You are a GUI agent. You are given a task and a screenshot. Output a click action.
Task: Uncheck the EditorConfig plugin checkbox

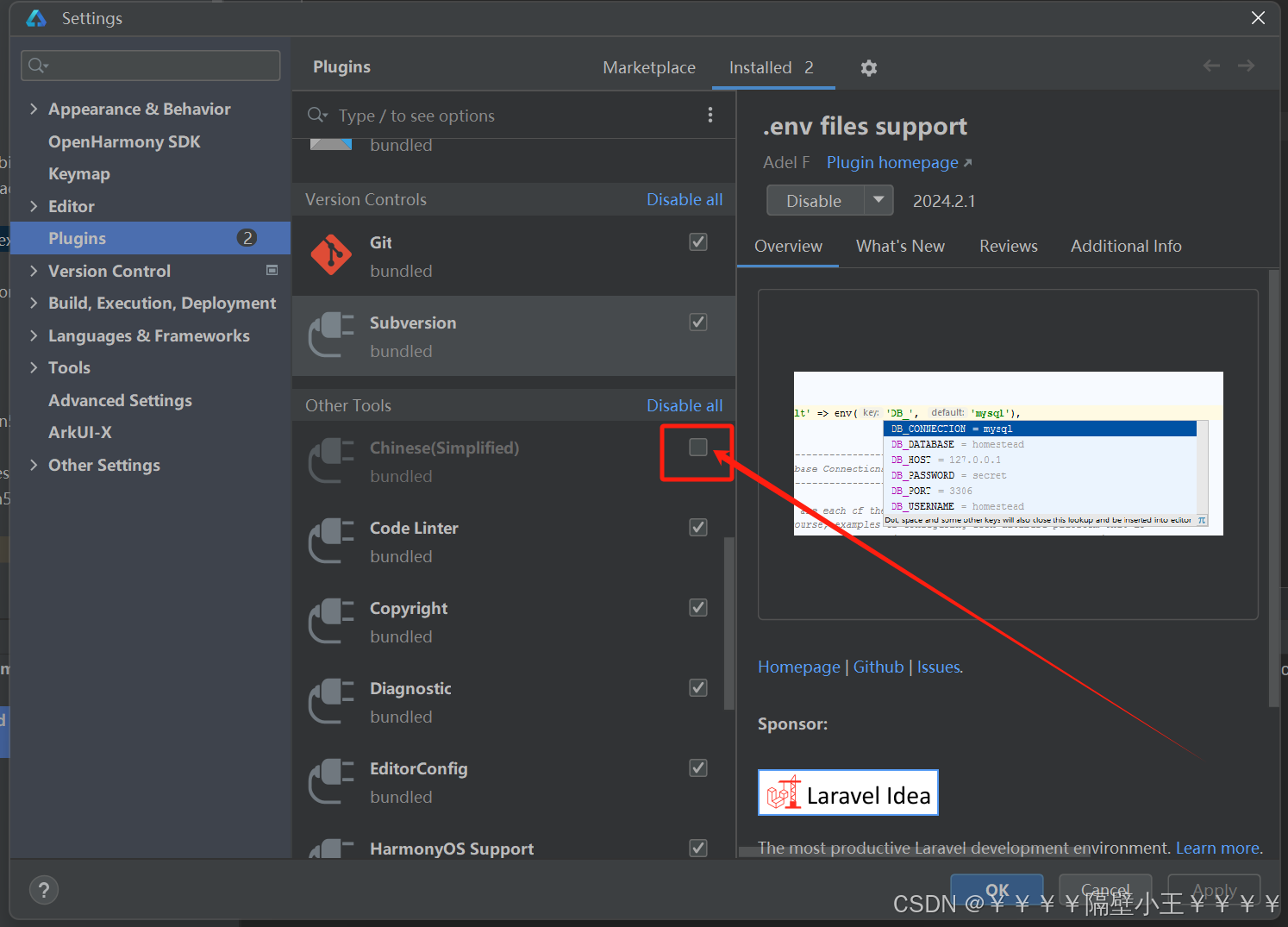click(698, 768)
